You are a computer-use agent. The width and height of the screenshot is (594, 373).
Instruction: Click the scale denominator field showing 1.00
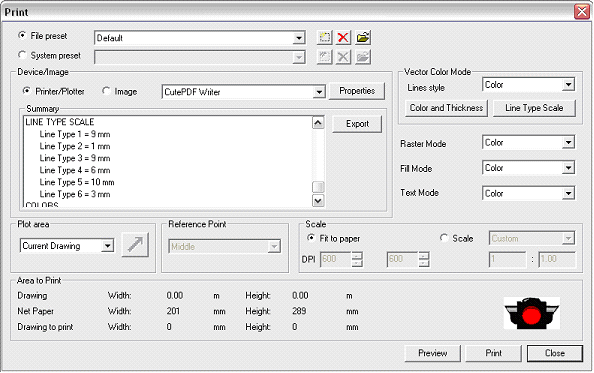tap(557, 259)
